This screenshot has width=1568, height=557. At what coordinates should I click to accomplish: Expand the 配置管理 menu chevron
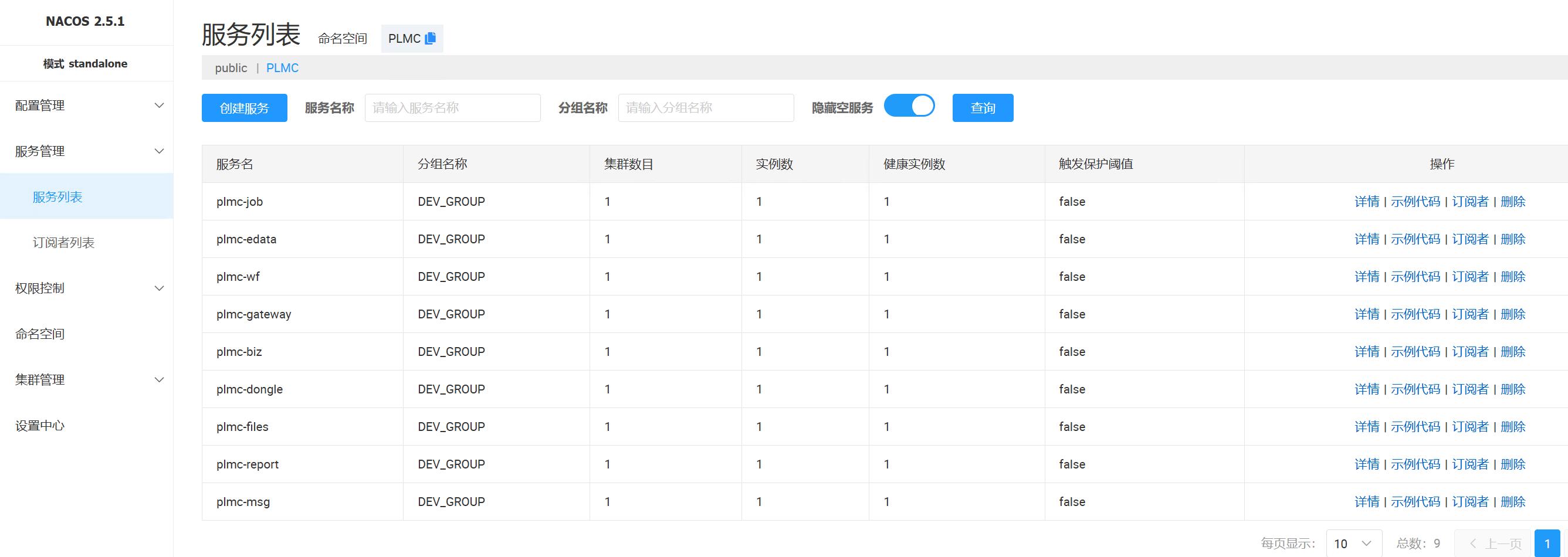[x=159, y=106]
